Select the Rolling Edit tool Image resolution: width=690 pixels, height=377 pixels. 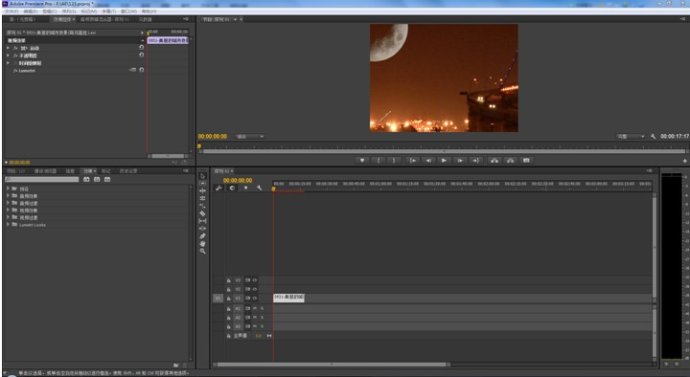202,198
